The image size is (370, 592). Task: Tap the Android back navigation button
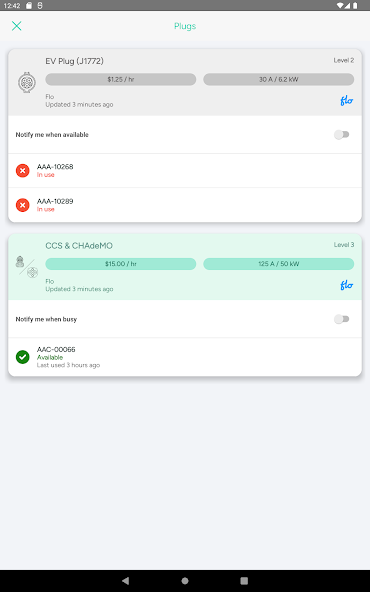[x=126, y=581]
